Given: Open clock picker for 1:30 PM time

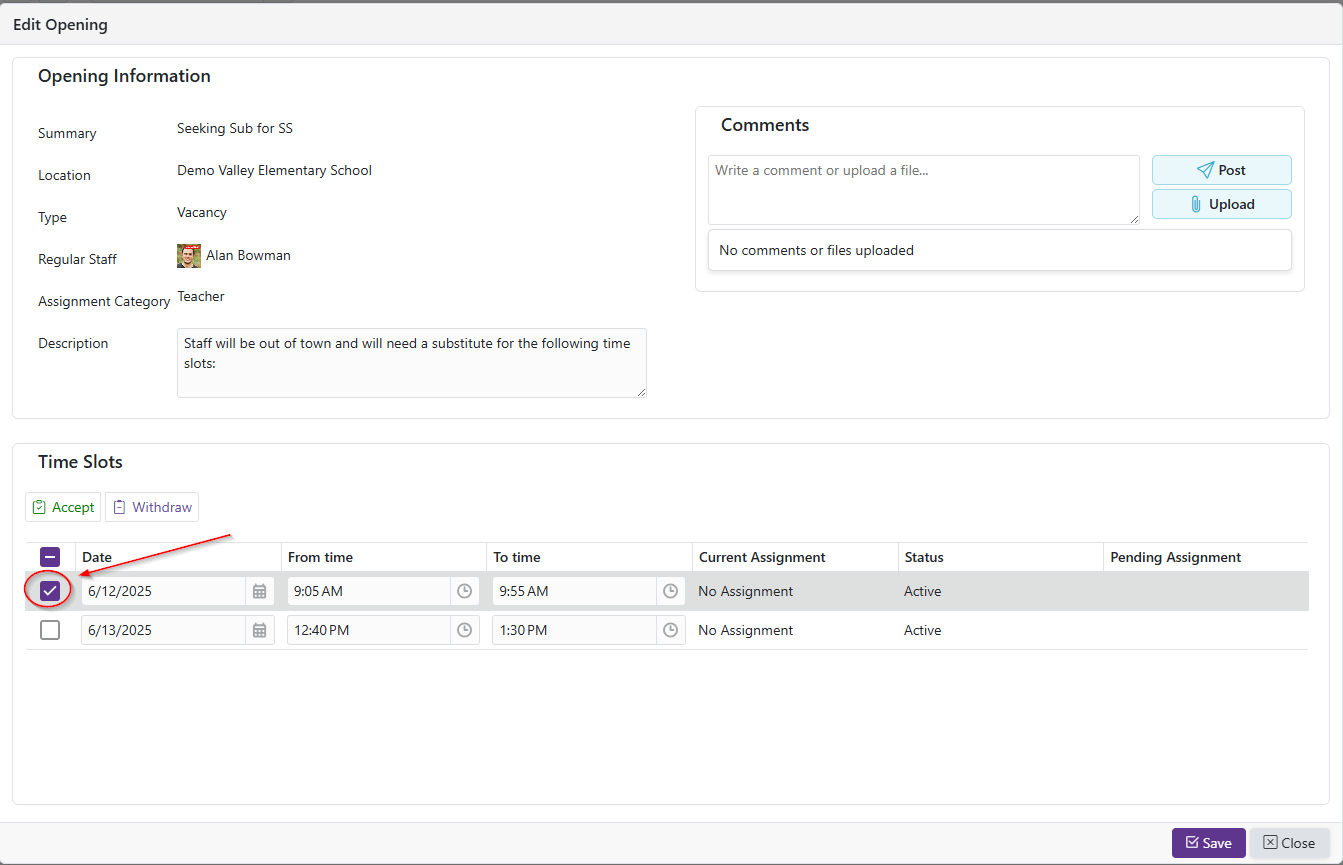Looking at the screenshot, I should click(x=671, y=630).
